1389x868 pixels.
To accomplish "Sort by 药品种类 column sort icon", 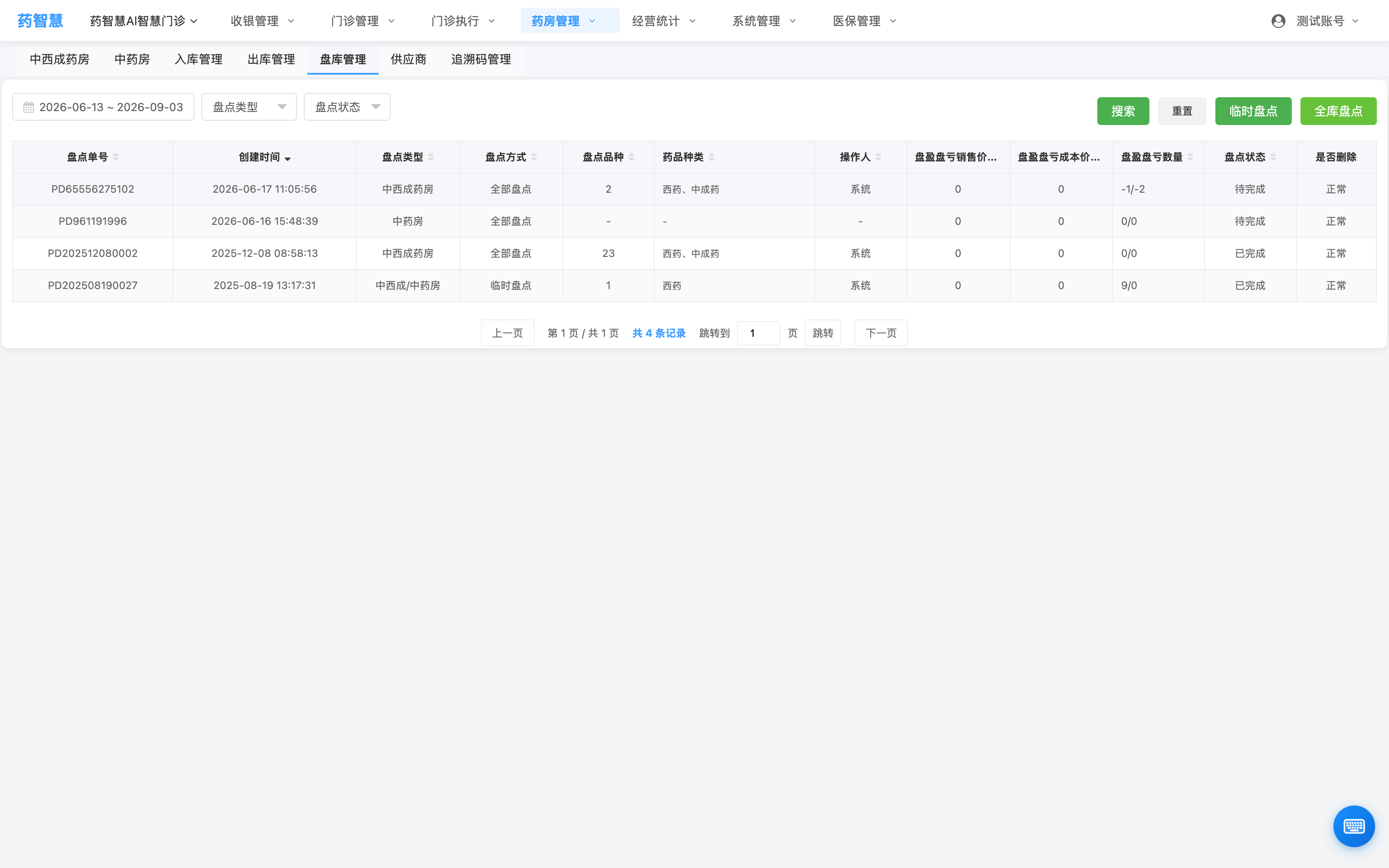I will click(x=711, y=157).
